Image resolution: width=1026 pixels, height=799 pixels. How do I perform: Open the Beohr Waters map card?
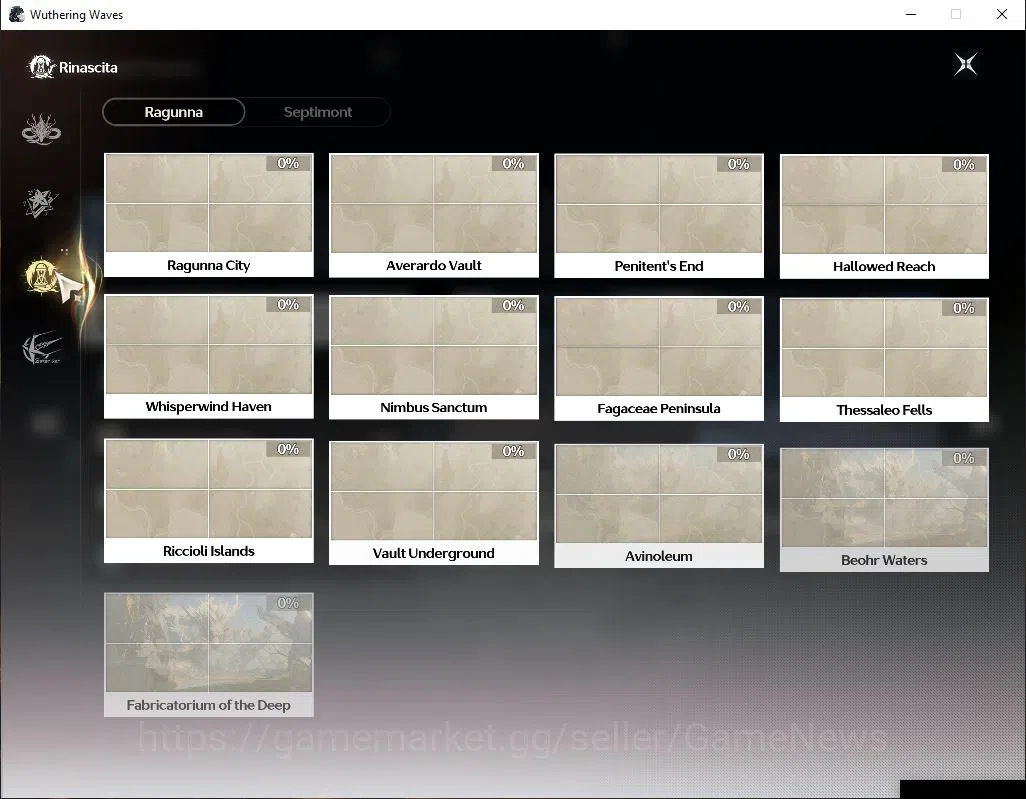884,510
